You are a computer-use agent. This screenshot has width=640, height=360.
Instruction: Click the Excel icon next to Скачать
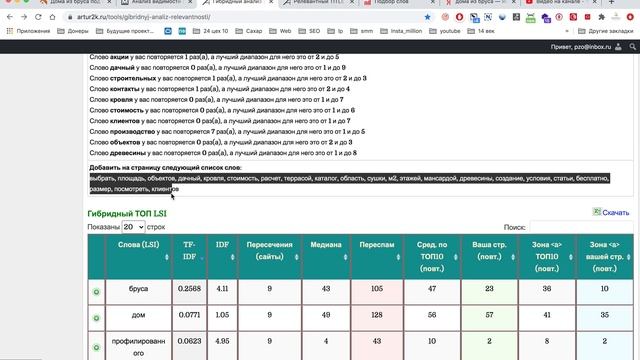click(x=596, y=211)
